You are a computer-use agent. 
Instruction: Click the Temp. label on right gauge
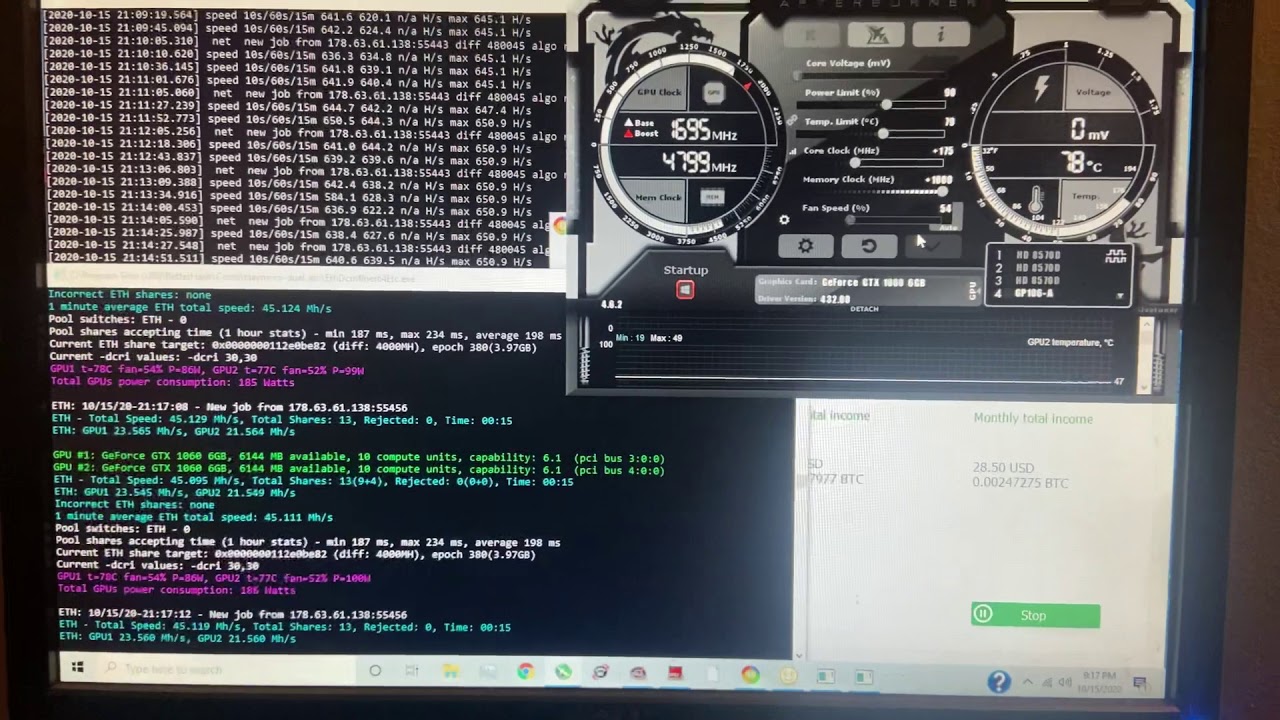pyautogui.click(x=1084, y=196)
